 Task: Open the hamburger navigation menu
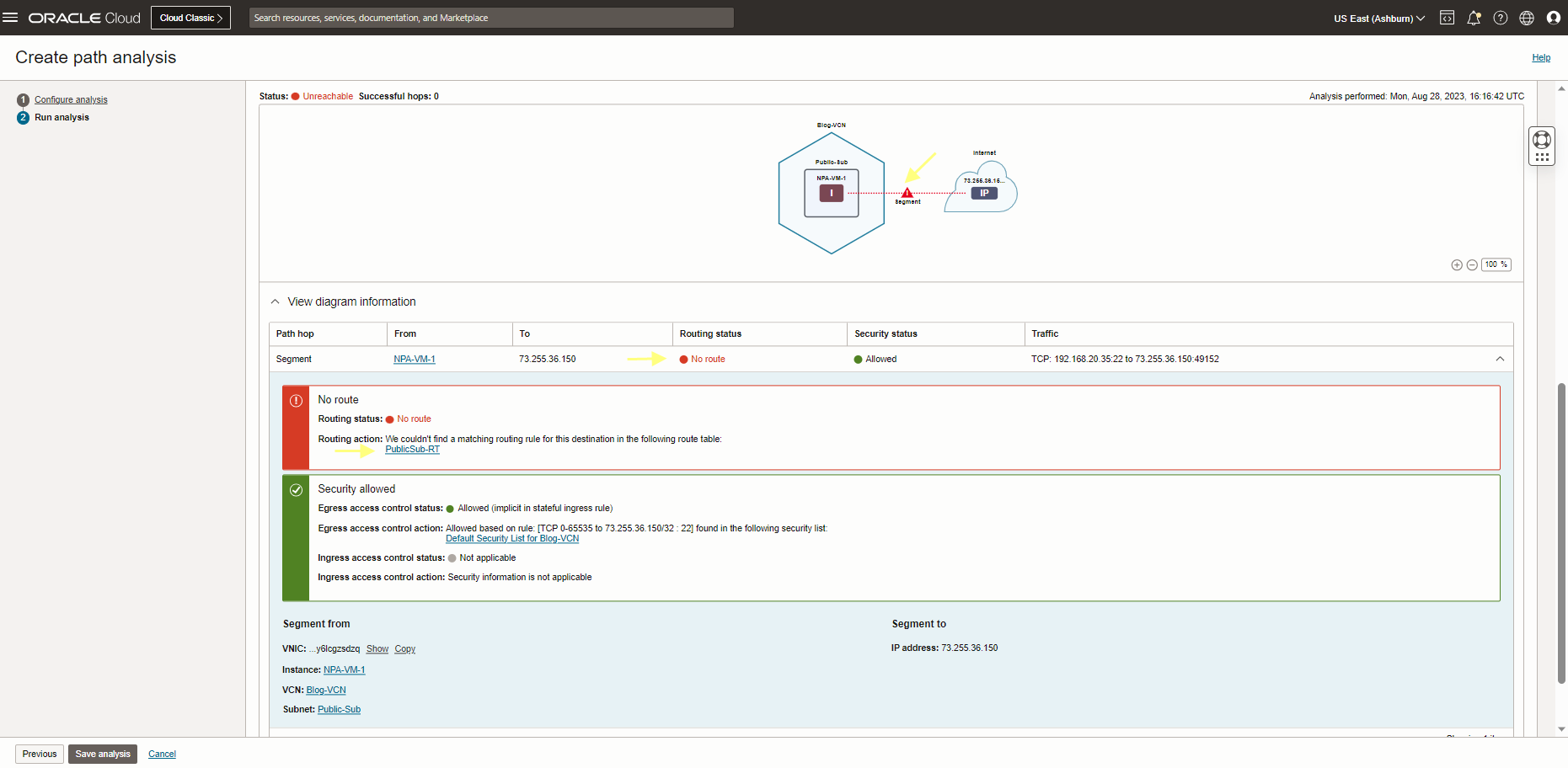tap(10, 18)
